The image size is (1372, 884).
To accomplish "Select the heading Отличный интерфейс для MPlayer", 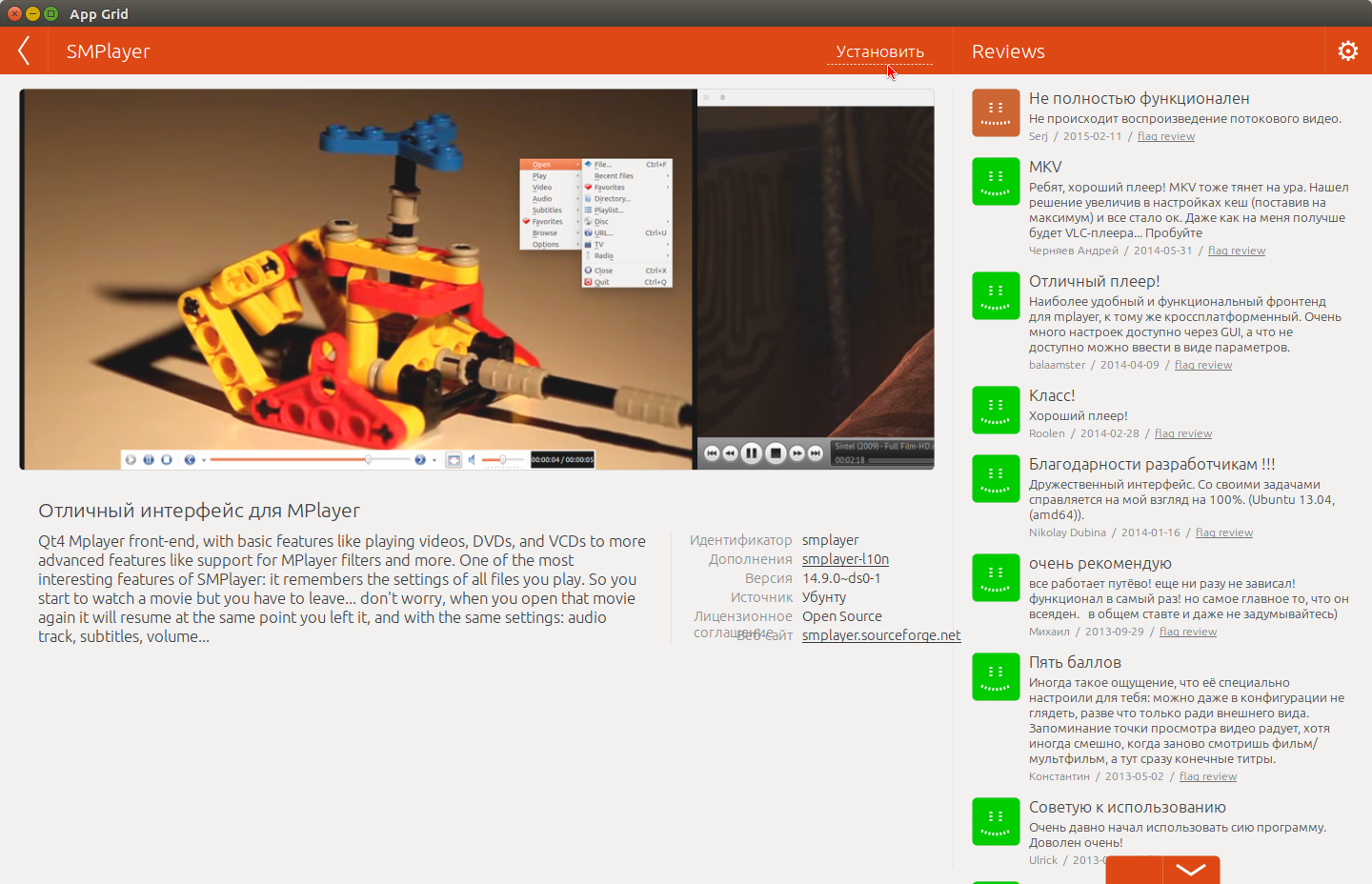I will point(199,512).
